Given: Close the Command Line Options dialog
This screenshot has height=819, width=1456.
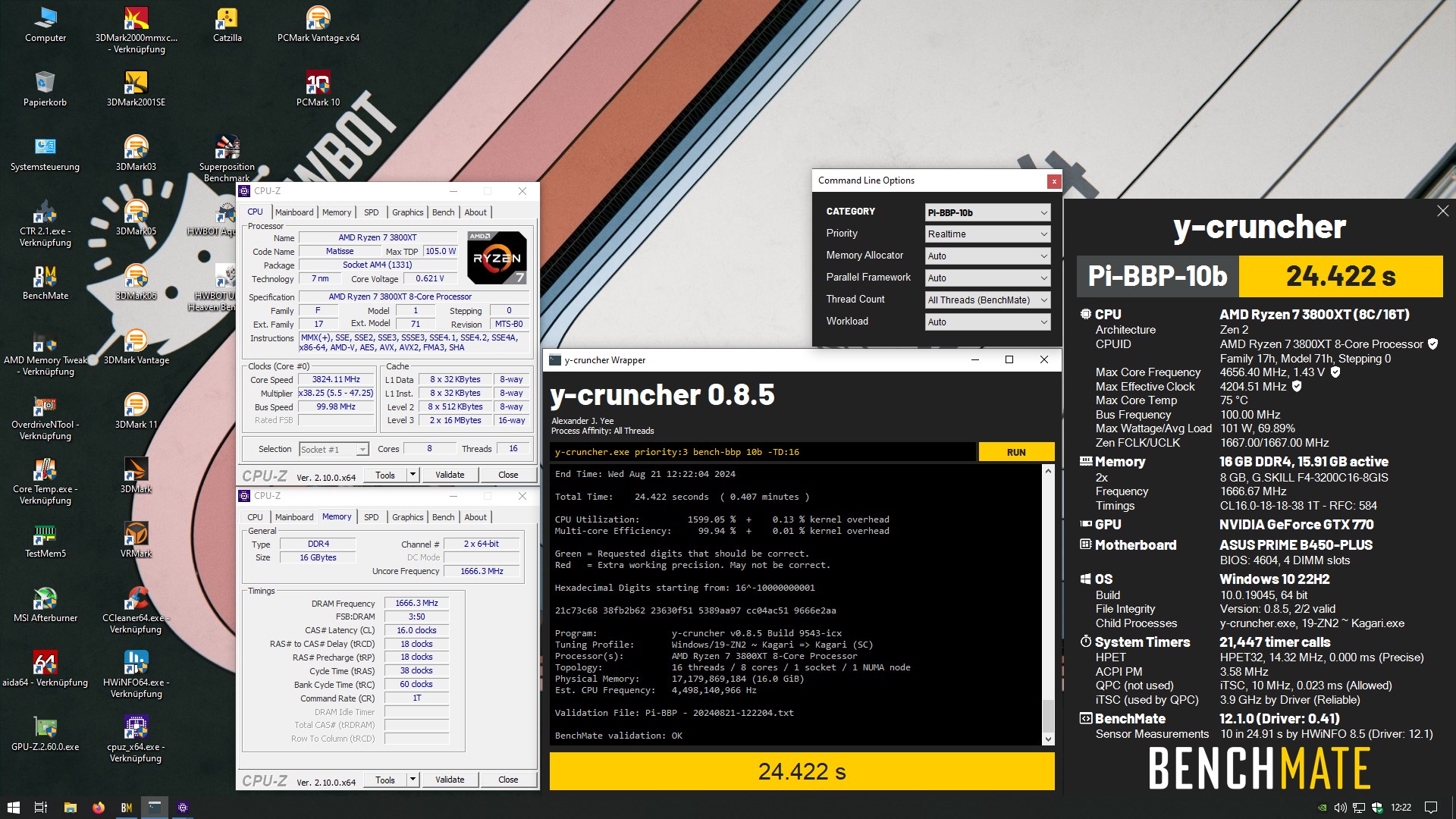Looking at the screenshot, I should [1053, 181].
